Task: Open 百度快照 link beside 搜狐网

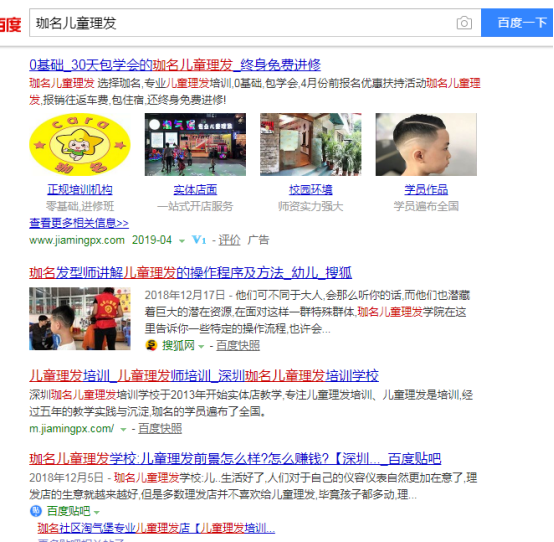Action: point(238,346)
